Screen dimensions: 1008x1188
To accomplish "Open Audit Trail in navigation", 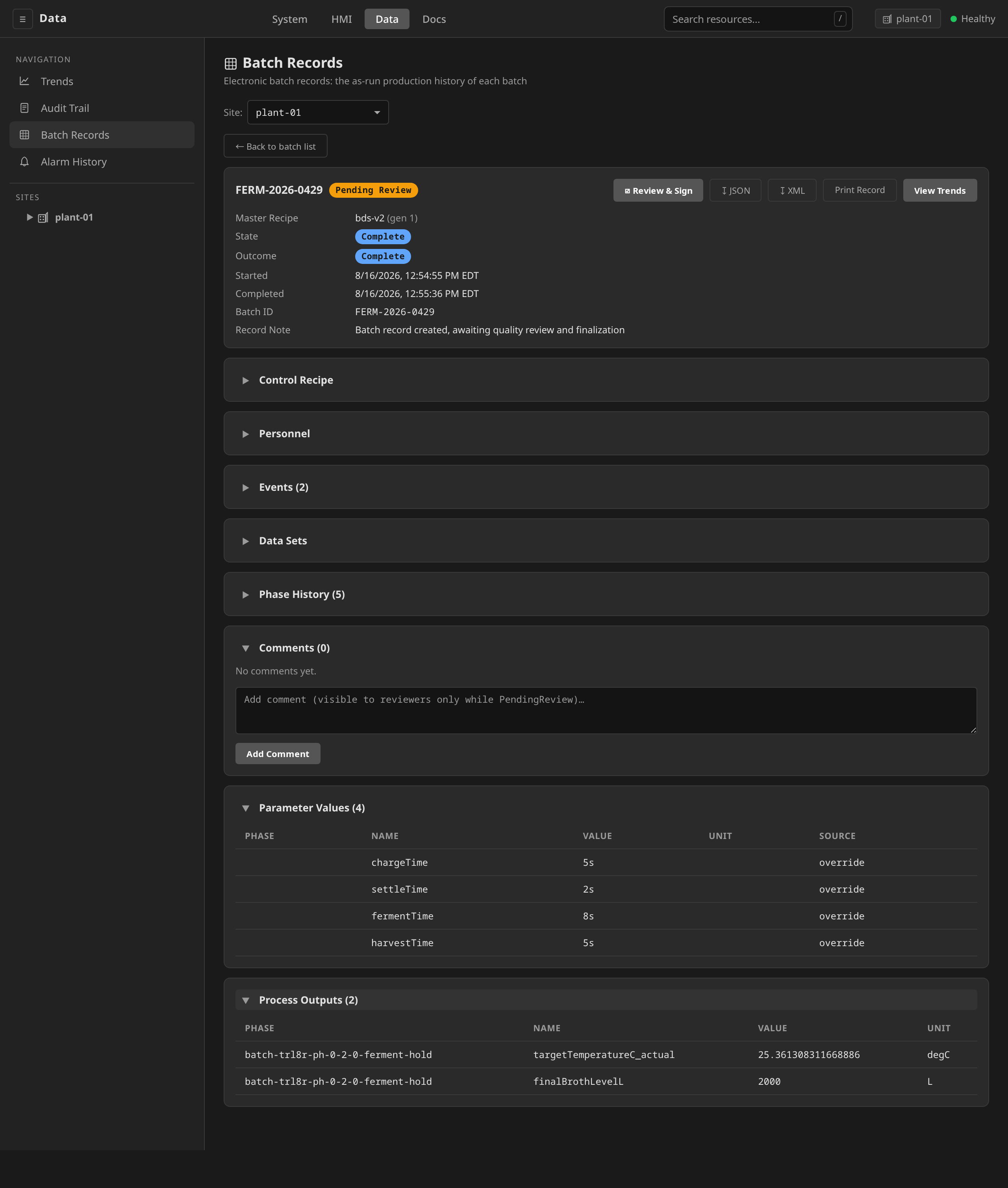I will tap(102, 108).
